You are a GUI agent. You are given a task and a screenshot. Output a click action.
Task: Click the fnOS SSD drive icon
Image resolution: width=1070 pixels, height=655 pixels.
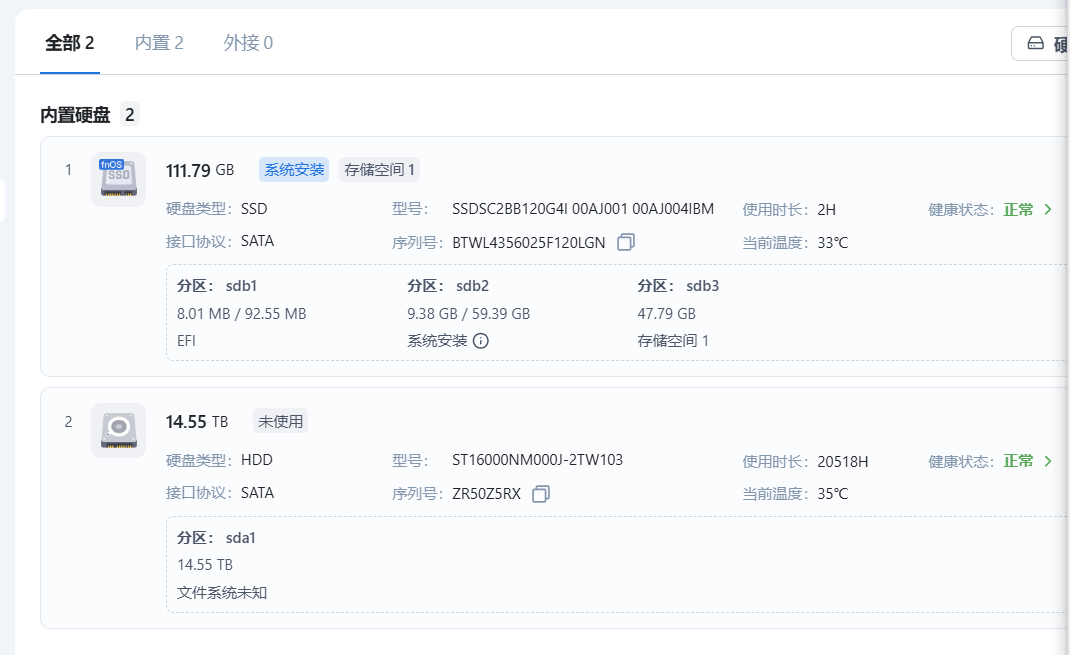pyautogui.click(x=119, y=179)
